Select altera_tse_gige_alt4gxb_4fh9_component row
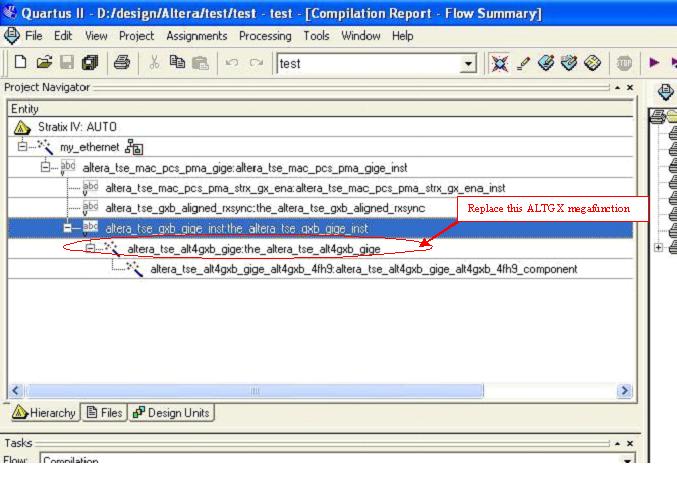The image size is (677, 499). (x=320, y=269)
